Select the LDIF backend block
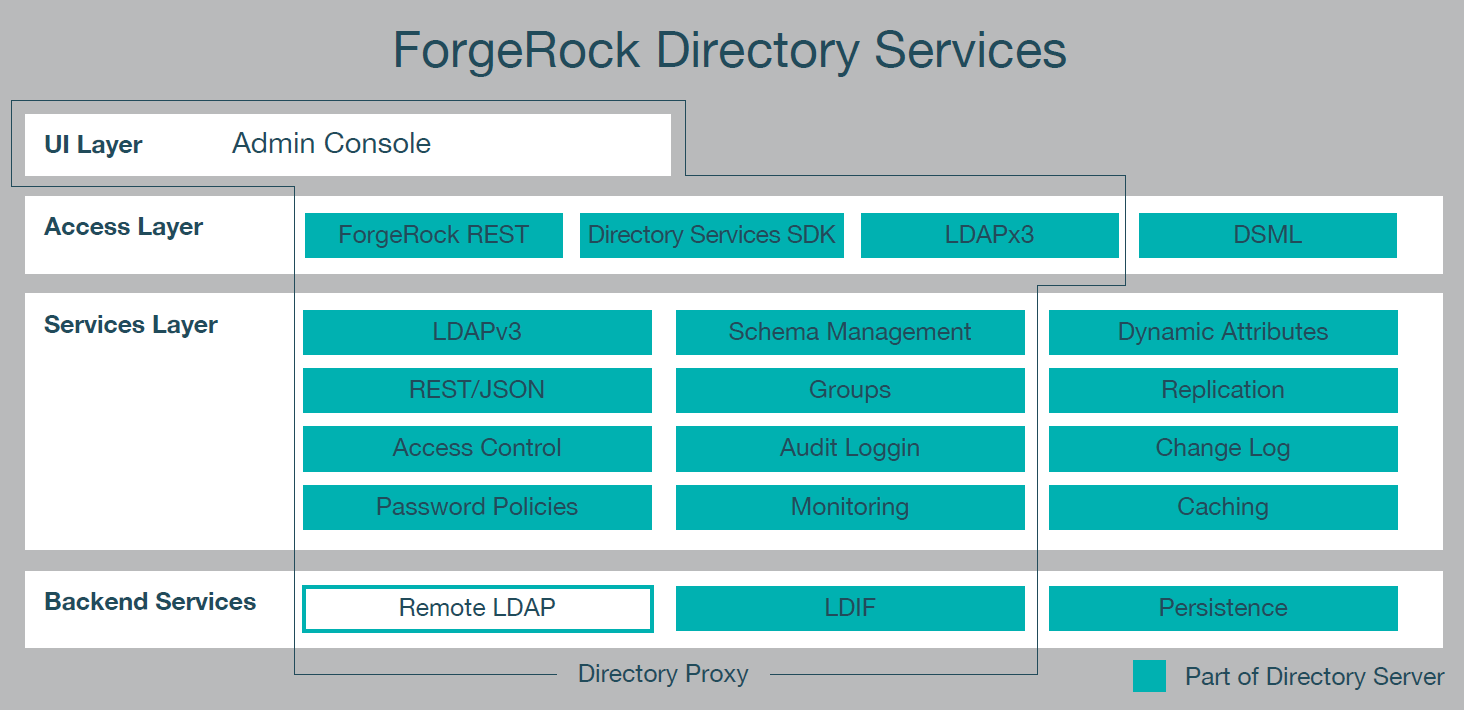This screenshot has width=1464, height=710. [x=850, y=608]
